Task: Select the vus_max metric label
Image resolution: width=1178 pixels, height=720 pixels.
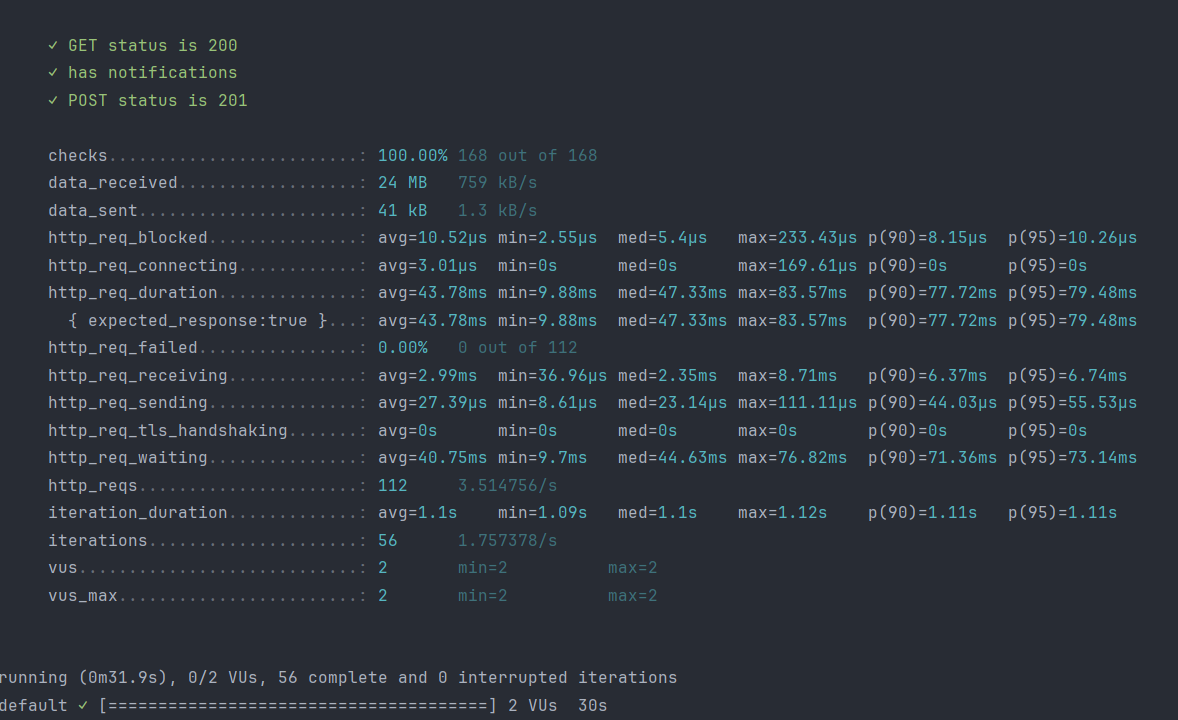Action: [x=83, y=596]
